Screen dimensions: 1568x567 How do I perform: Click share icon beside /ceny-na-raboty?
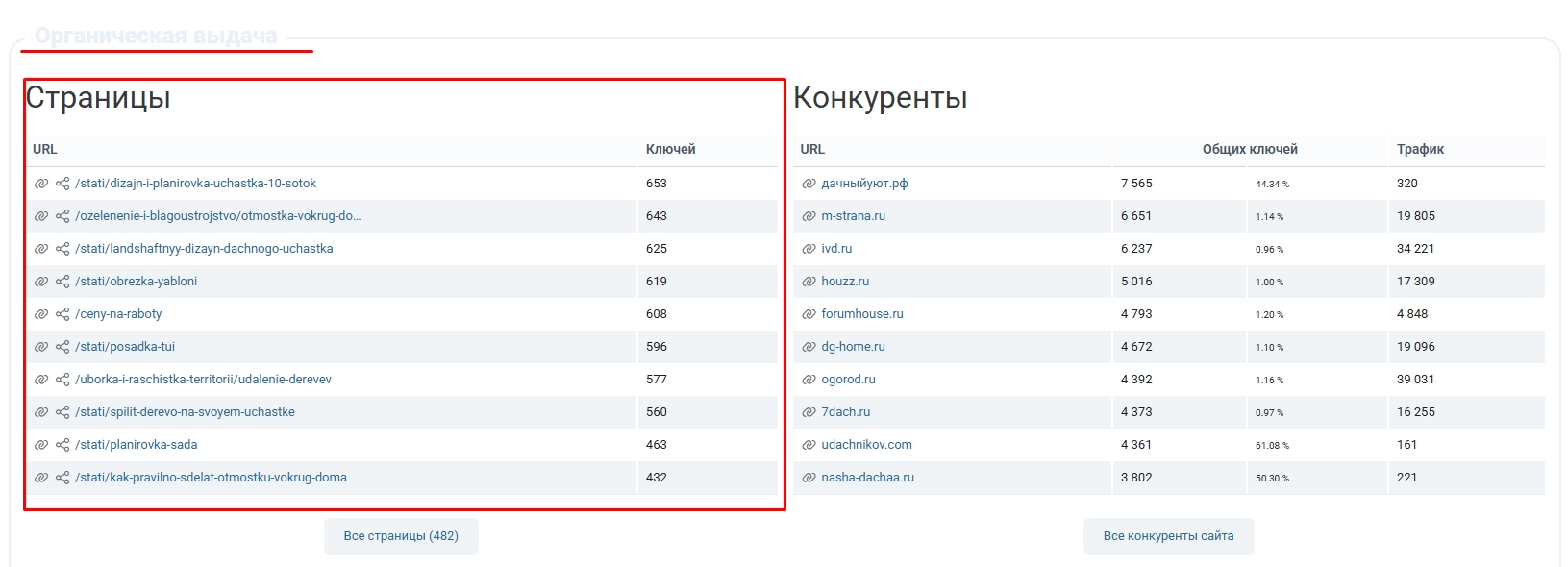(62, 314)
